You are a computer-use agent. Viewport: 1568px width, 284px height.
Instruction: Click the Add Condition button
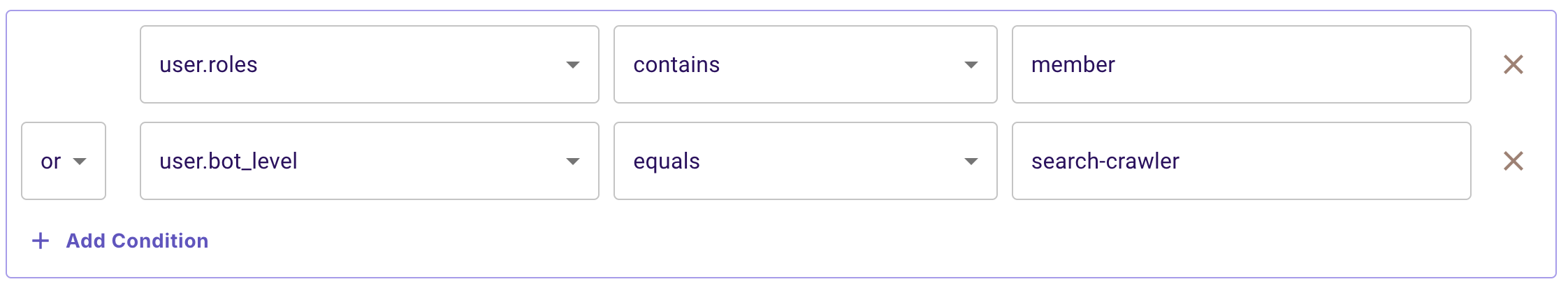pyautogui.click(x=137, y=241)
